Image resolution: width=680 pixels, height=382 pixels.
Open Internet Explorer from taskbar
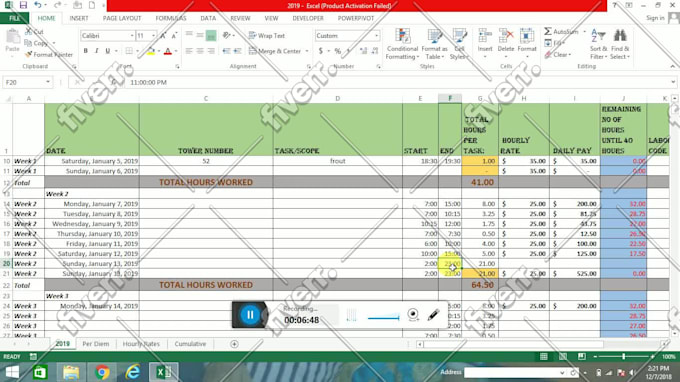(132, 372)
